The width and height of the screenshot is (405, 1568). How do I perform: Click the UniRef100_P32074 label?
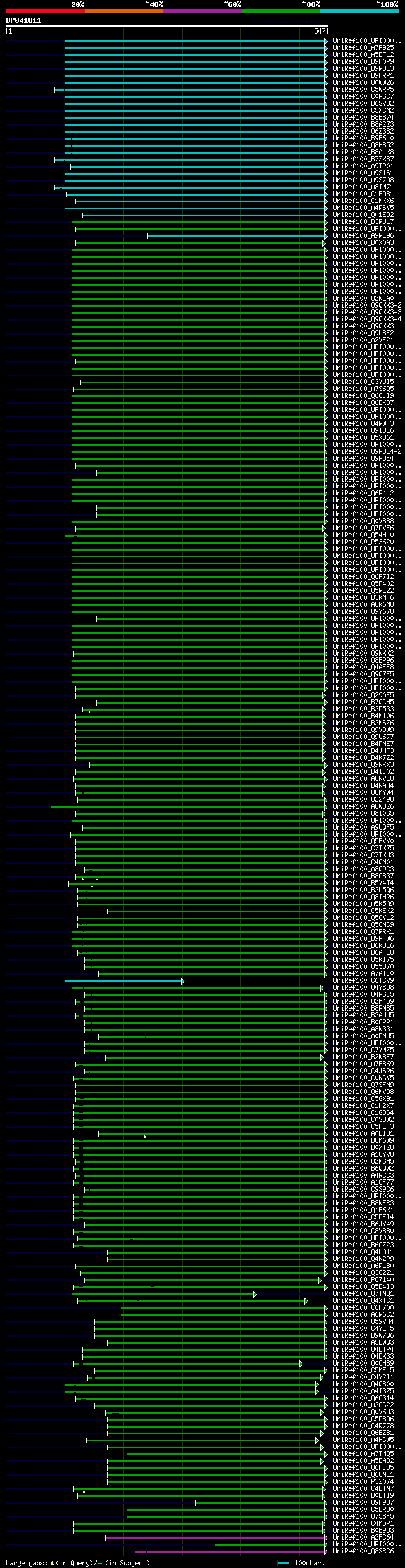coord(363,1481)
